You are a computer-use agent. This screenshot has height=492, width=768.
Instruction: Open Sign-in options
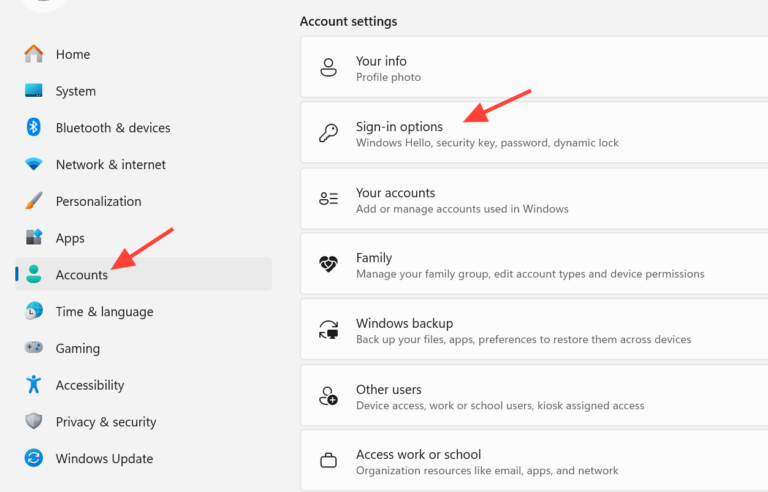pos(534,133)
